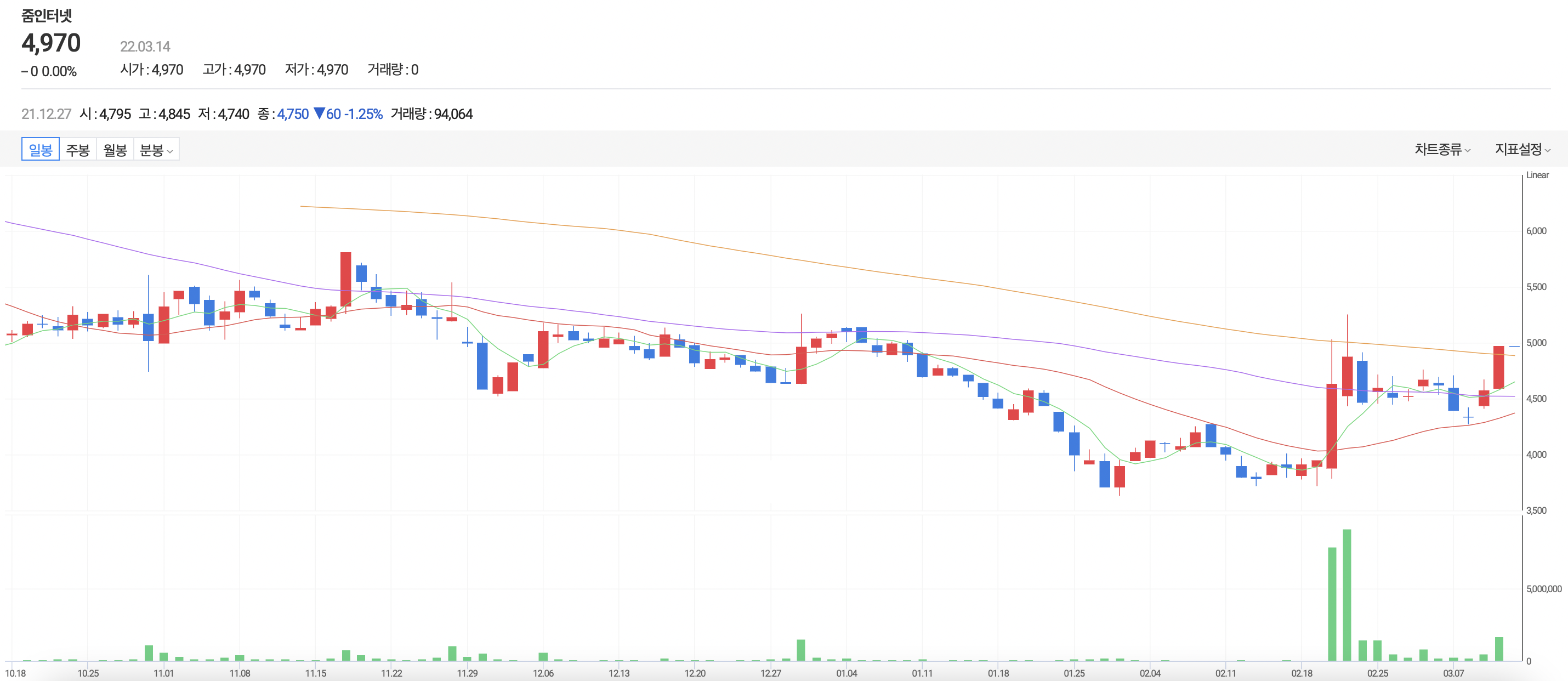
Task: Toggle the Linear scale label
Action: point(1537,175)
